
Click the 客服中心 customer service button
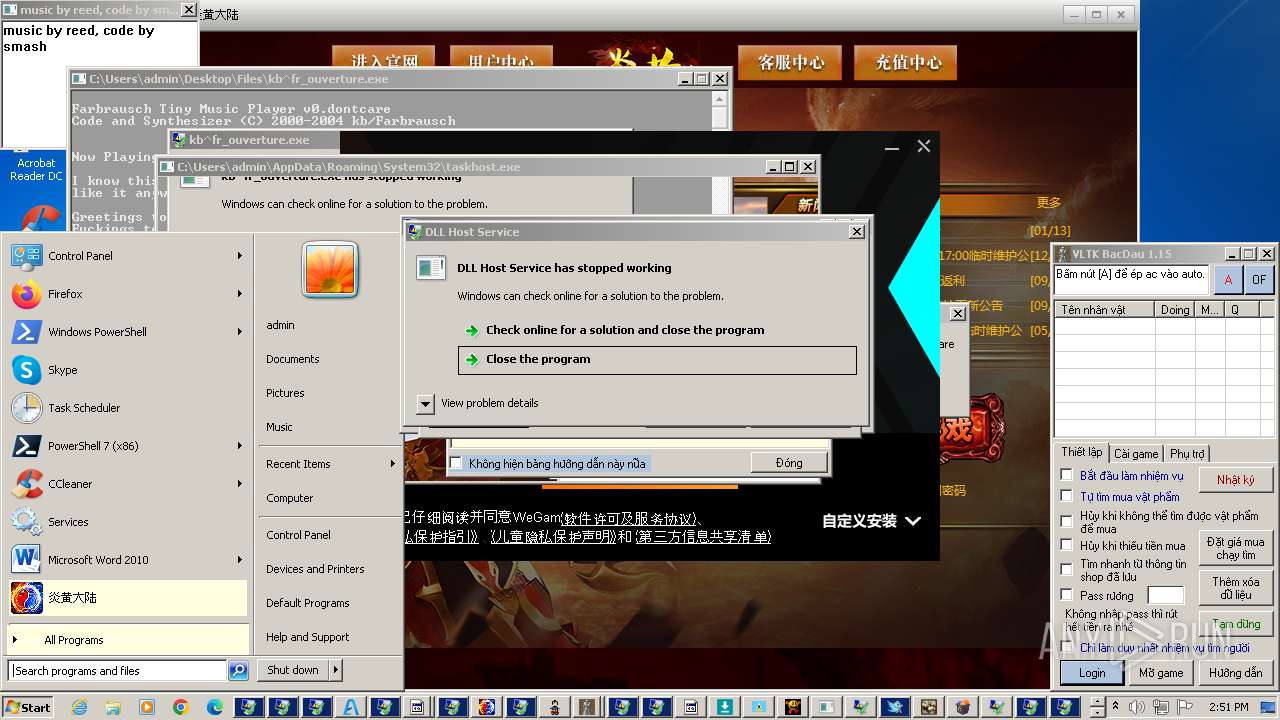791,62
